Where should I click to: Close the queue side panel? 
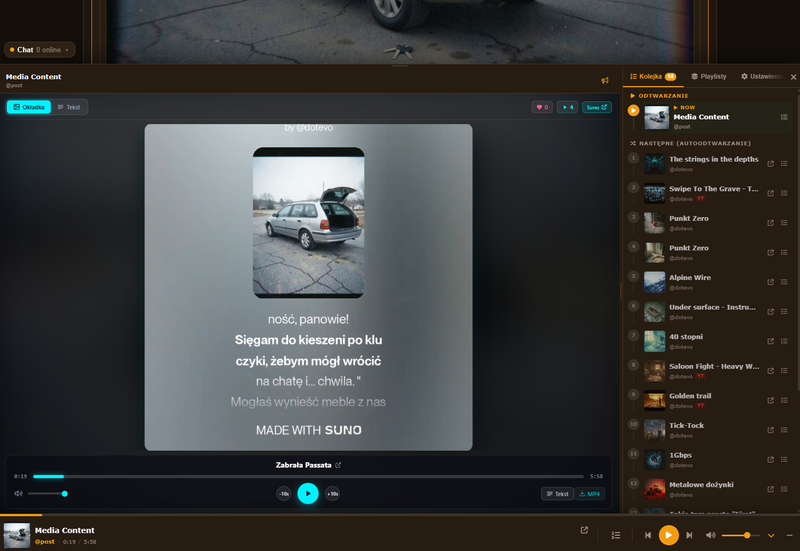793,77
